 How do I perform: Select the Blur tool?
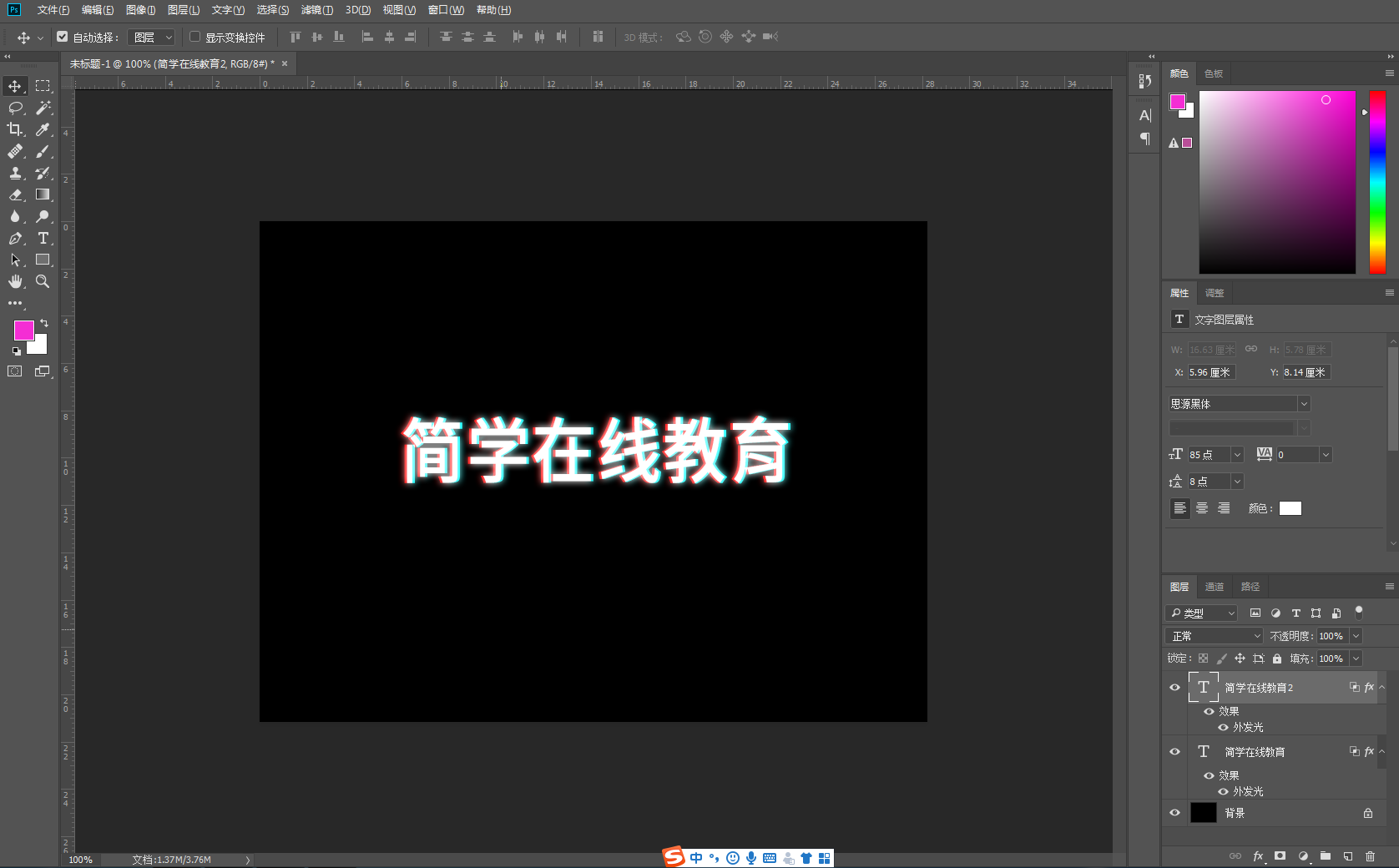pyautogui.click(x=15, y=216)
